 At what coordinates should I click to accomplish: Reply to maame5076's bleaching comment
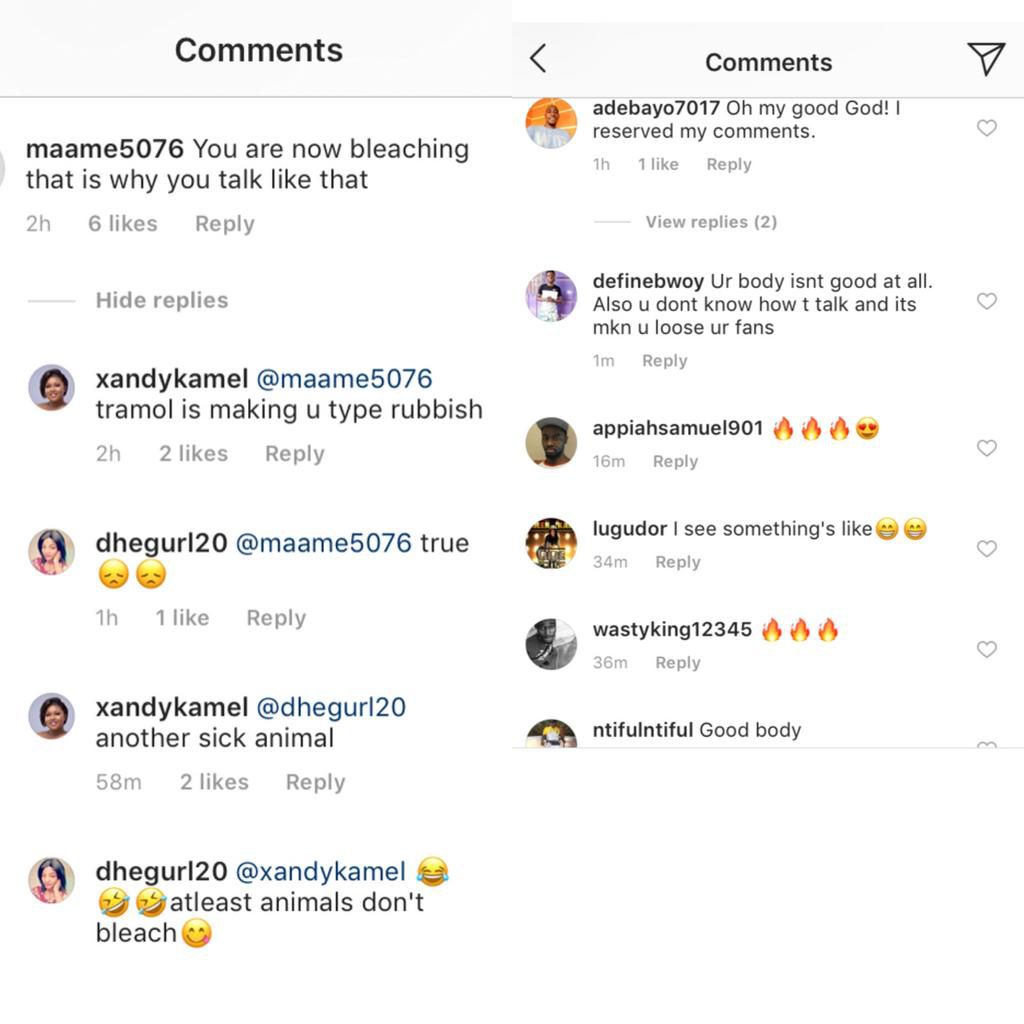(x=224, y=224)
